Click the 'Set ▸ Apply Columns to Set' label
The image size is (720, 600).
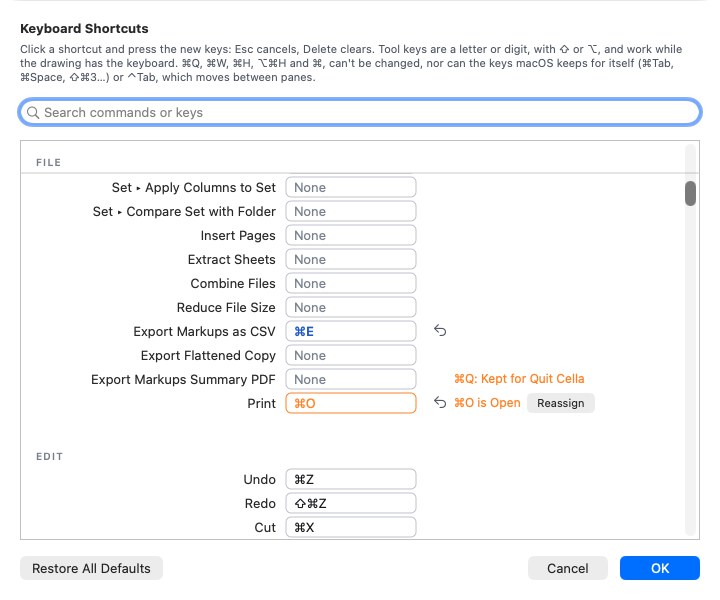point(193,187)
